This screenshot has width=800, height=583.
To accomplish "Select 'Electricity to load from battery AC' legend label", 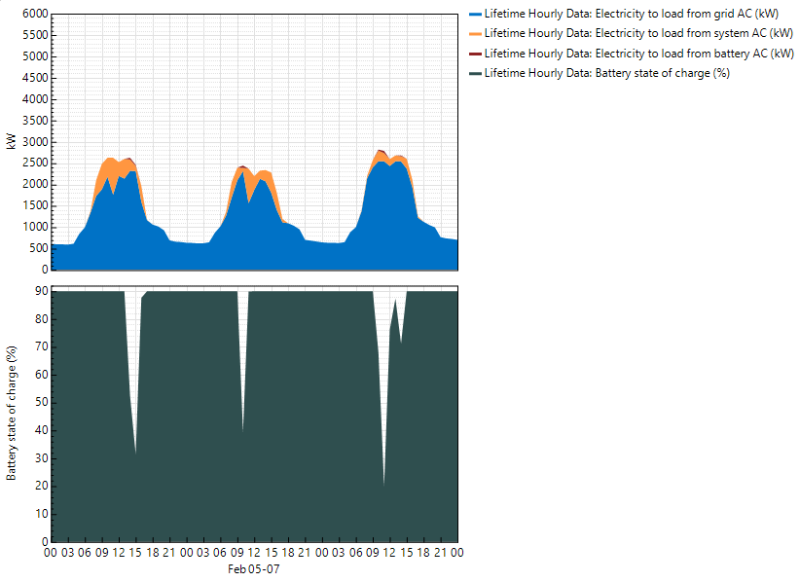I will tap(639, 53).
